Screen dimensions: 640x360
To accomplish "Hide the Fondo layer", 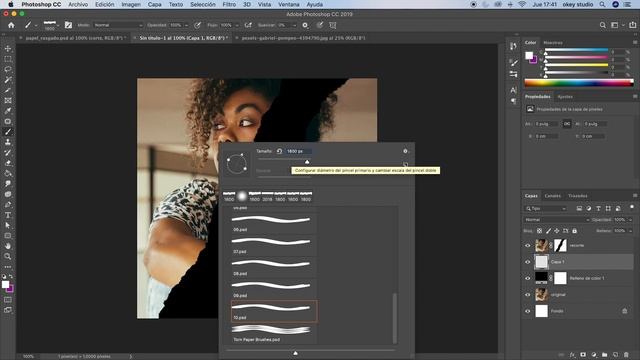I will point(527,311).
